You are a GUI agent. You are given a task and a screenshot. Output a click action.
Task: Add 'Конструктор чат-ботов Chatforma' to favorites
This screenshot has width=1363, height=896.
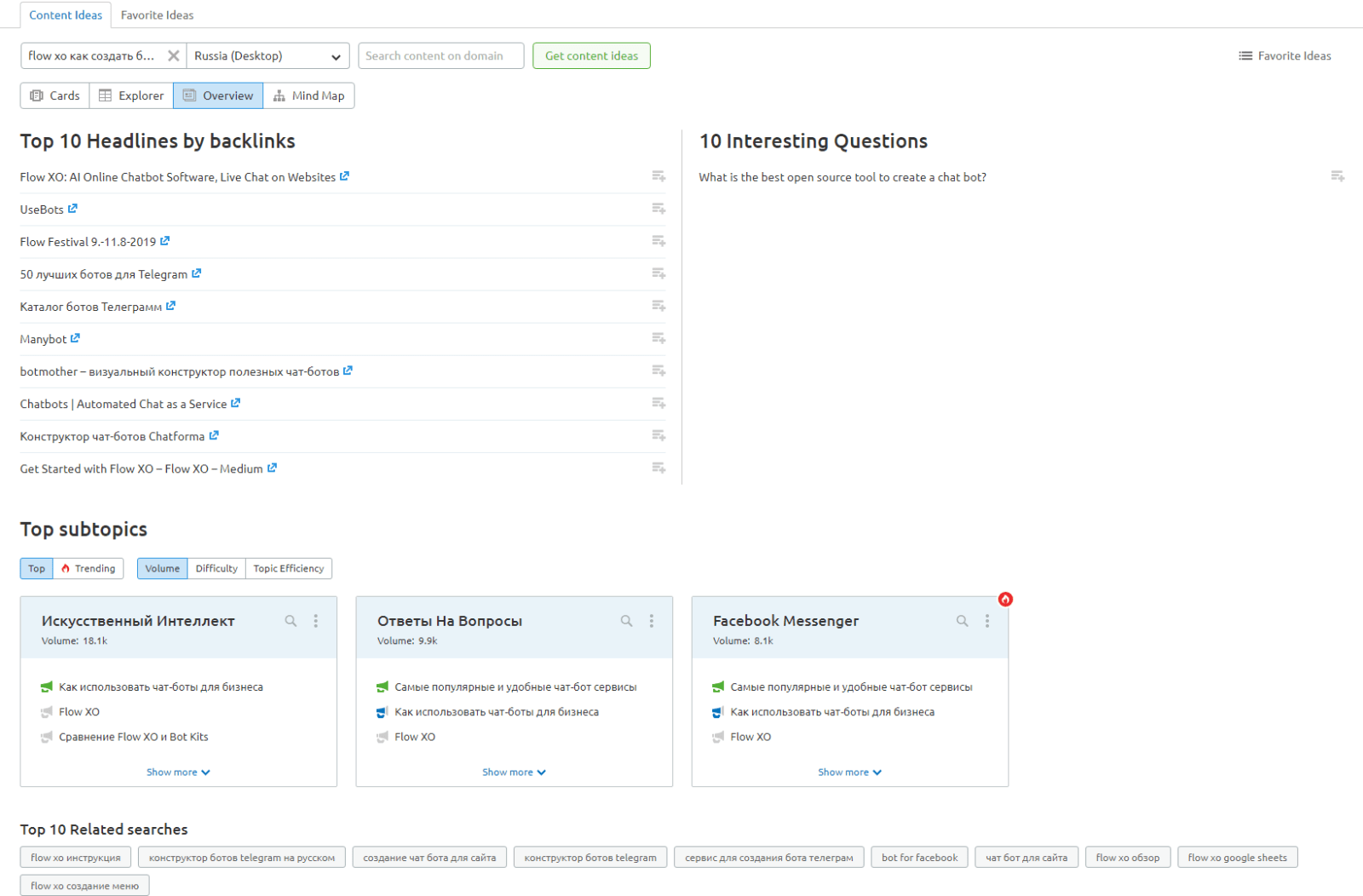click(658, 435)
